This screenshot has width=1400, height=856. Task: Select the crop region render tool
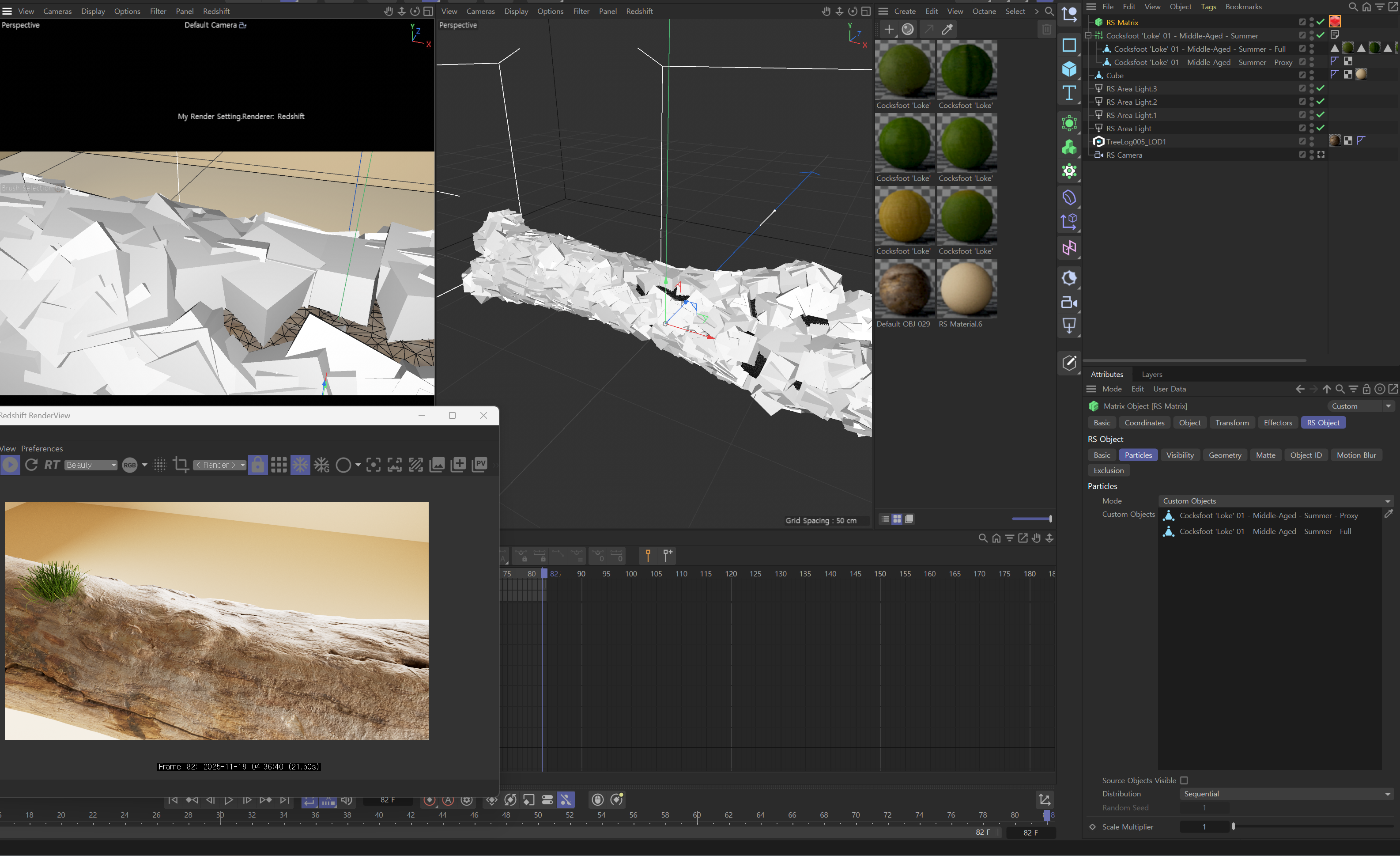(181, 464)
